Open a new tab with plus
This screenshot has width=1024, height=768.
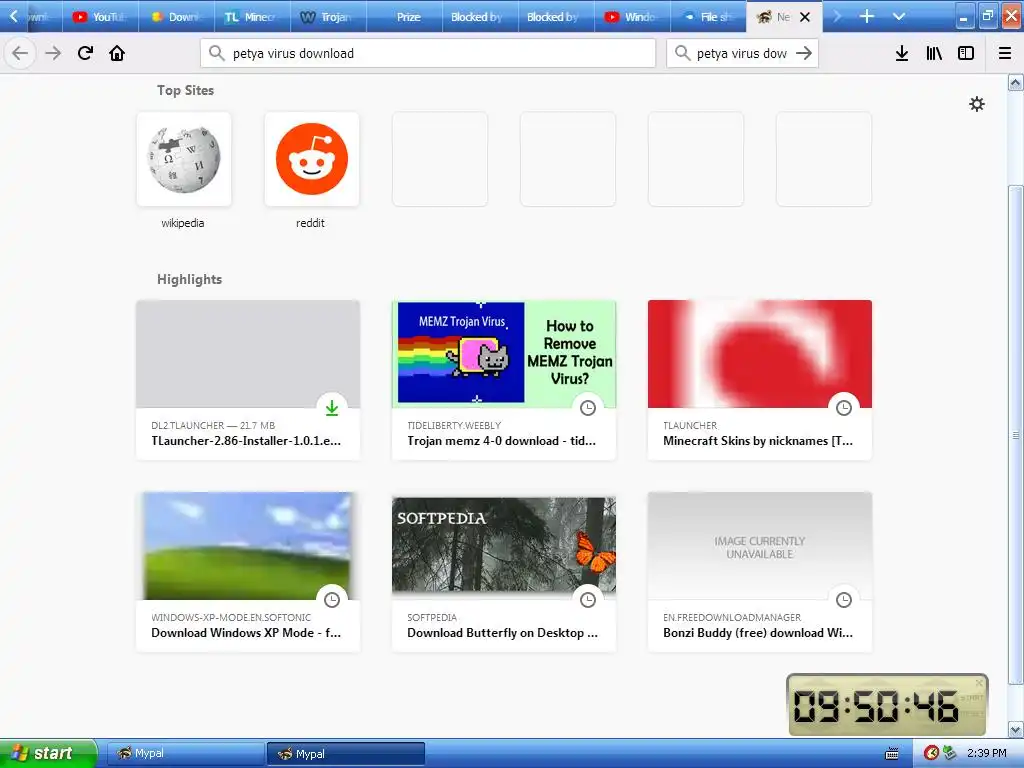[x=867, y=16]
